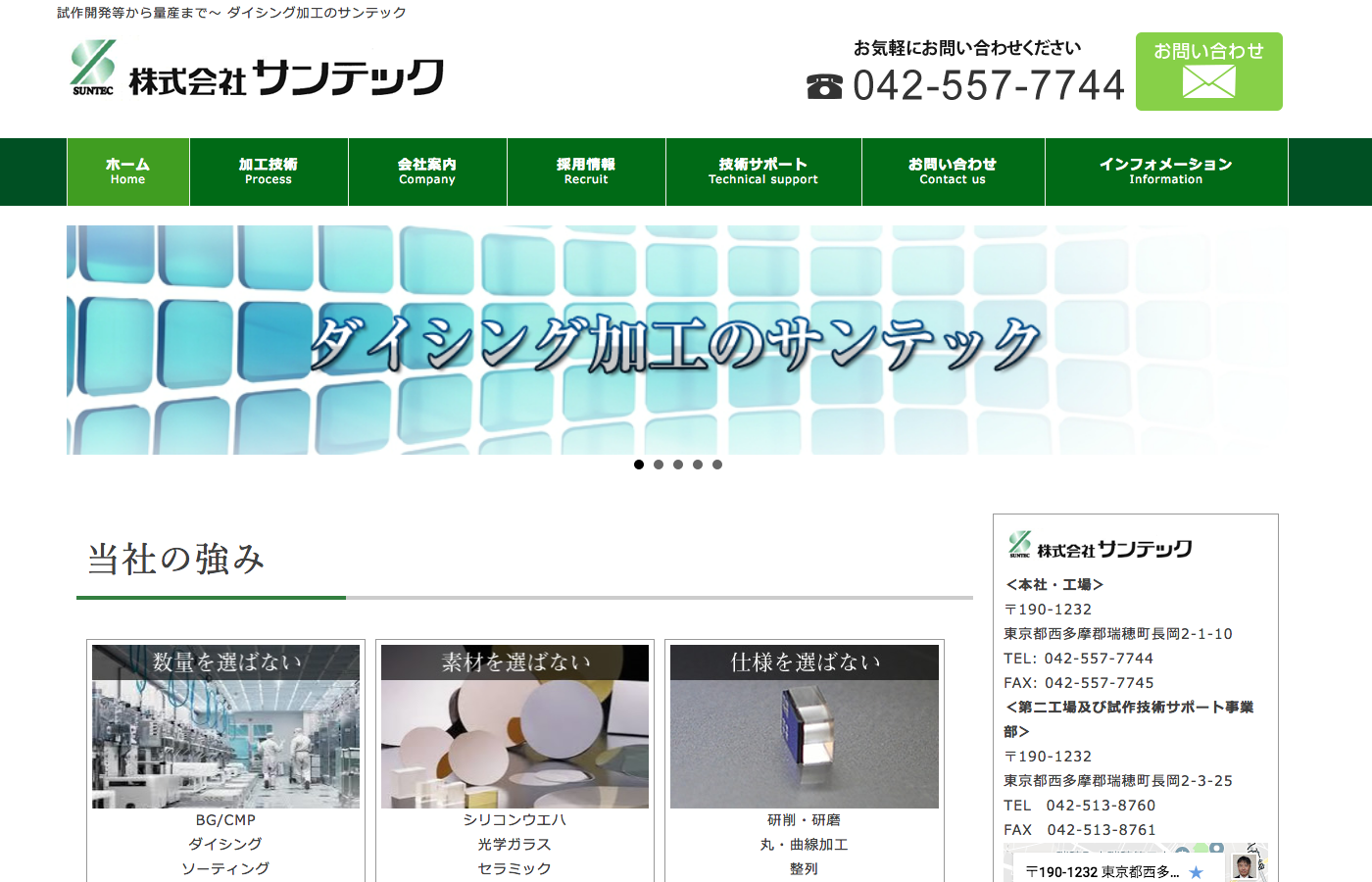
Task: Click second factory FAX 042-513-8761
Action: coord(1079,830)
